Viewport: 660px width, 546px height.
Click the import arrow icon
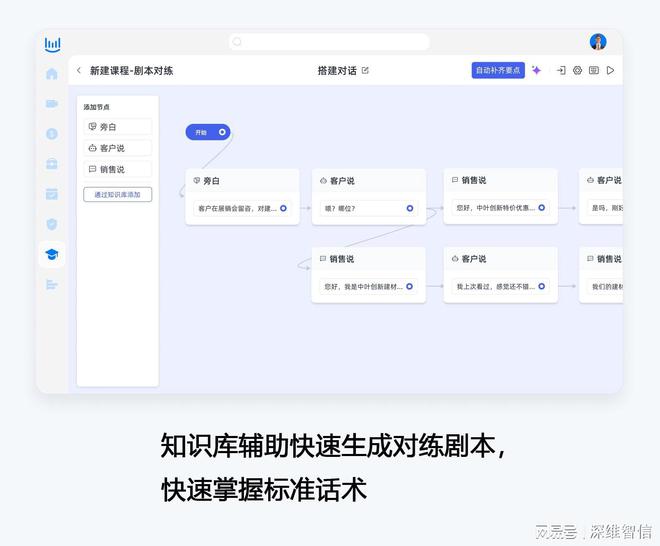[x=561, y=70]
